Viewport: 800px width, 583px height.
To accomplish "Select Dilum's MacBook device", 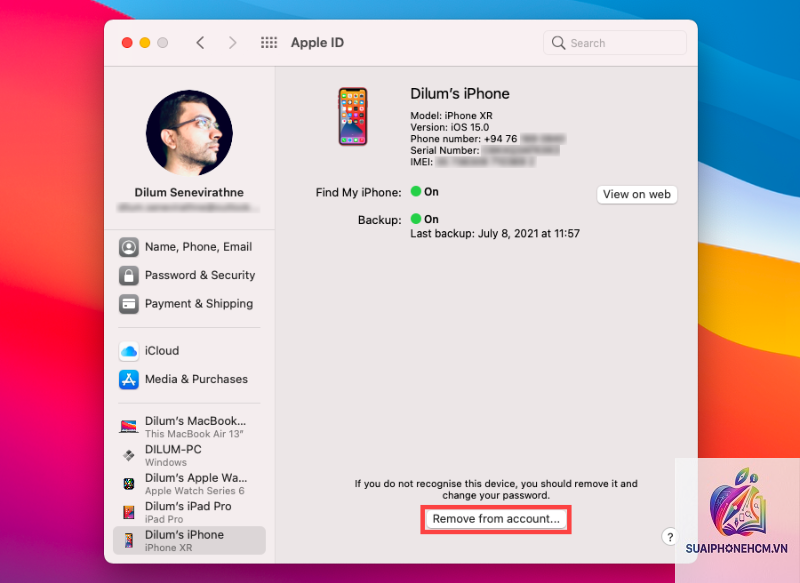I will [x=189, y=427].
